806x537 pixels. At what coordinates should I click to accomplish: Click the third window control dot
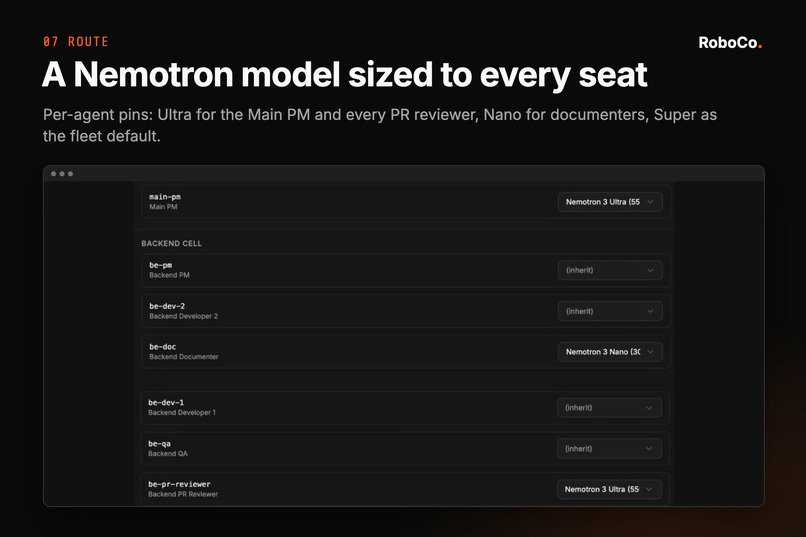[70, 174]
